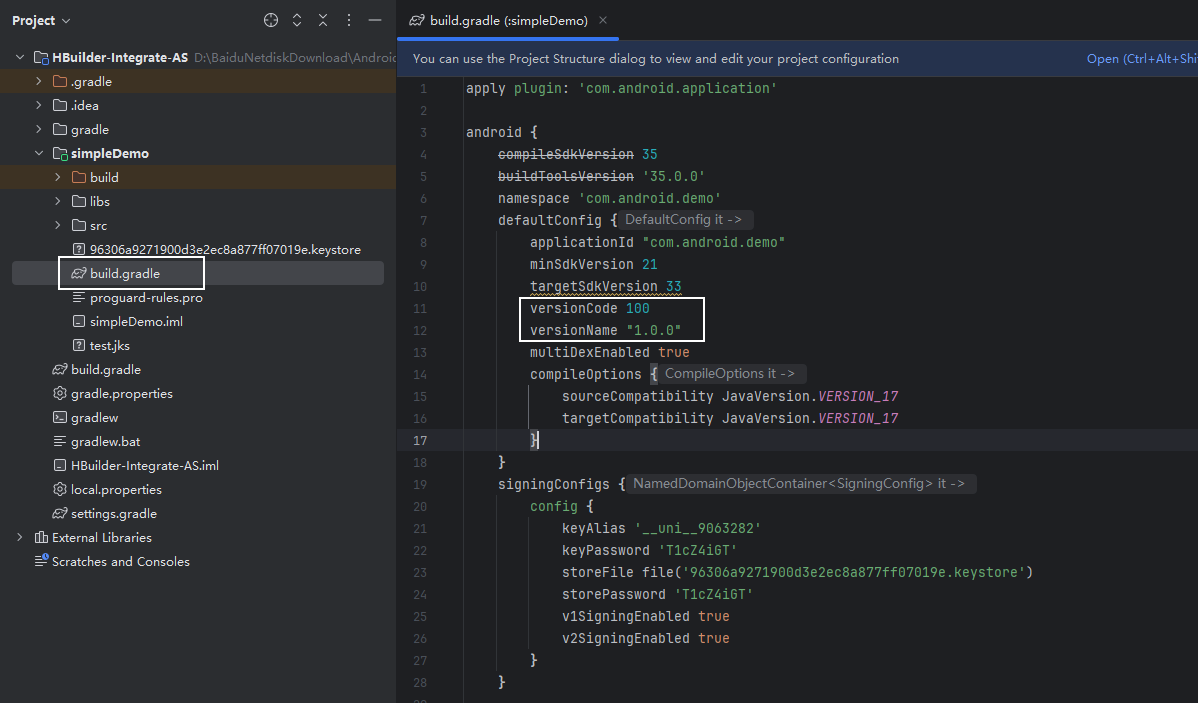
Task: Click the Expand All icon in Project panel
Action: (x=297, y=20)
